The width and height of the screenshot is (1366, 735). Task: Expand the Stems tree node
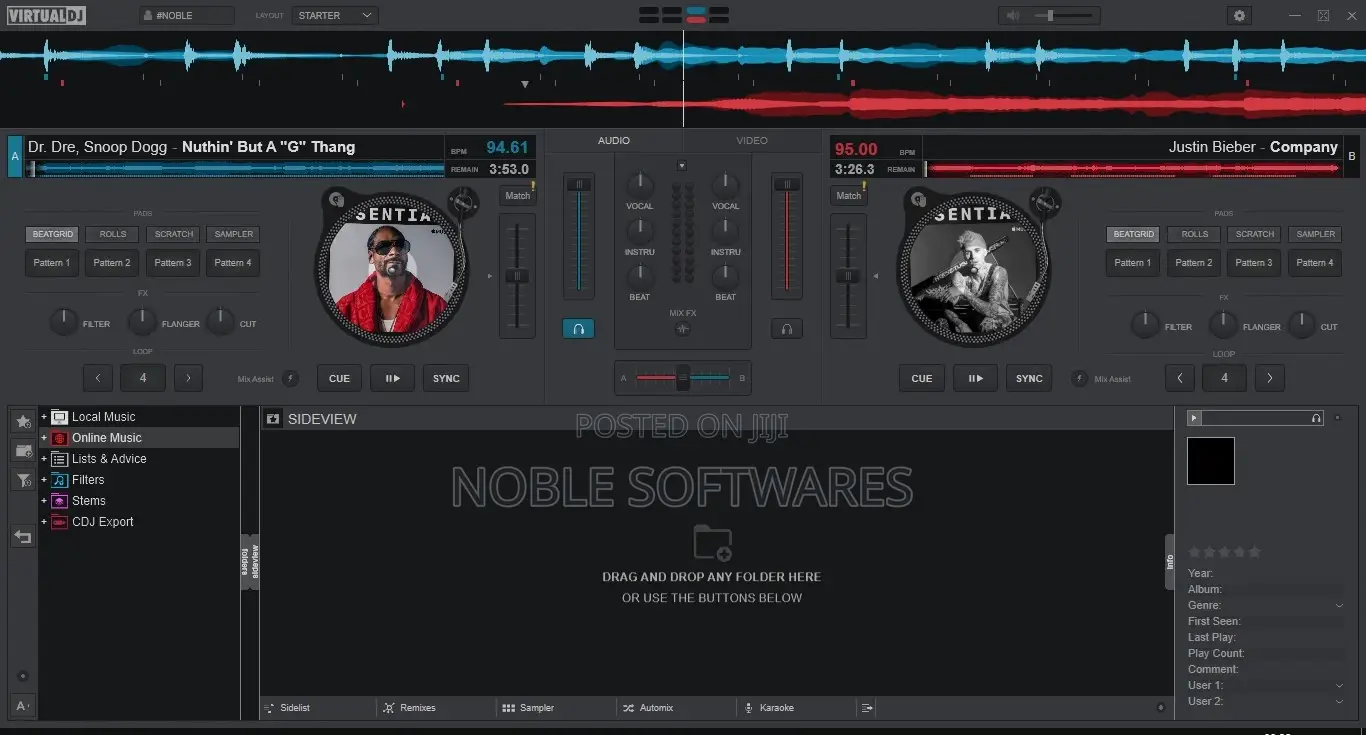44,501
